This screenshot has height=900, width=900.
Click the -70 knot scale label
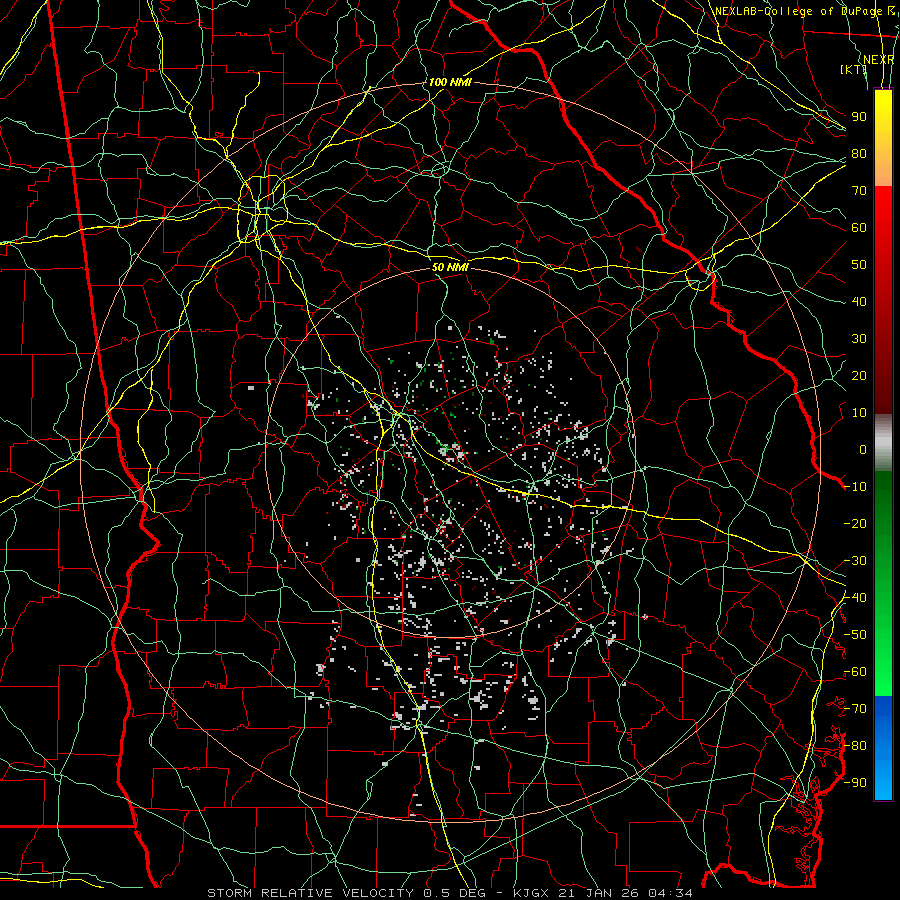[855, 709]
